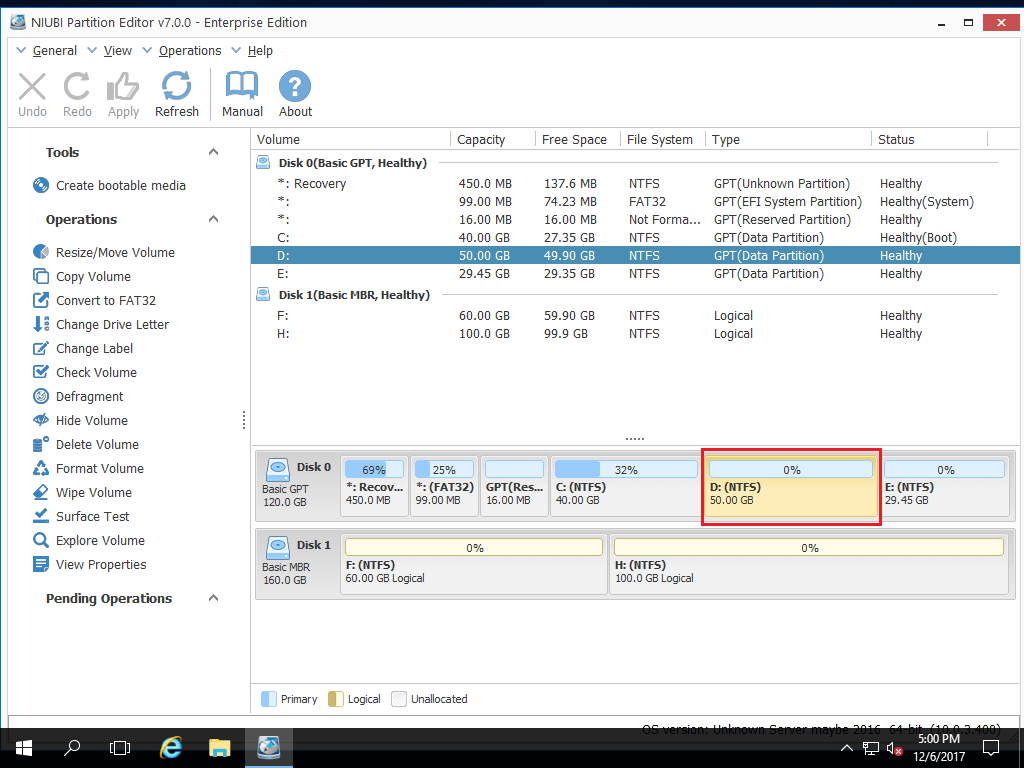Open Task View on the taskbar
This screenshot has width=1024, height=768.
(x=120, y=748)
